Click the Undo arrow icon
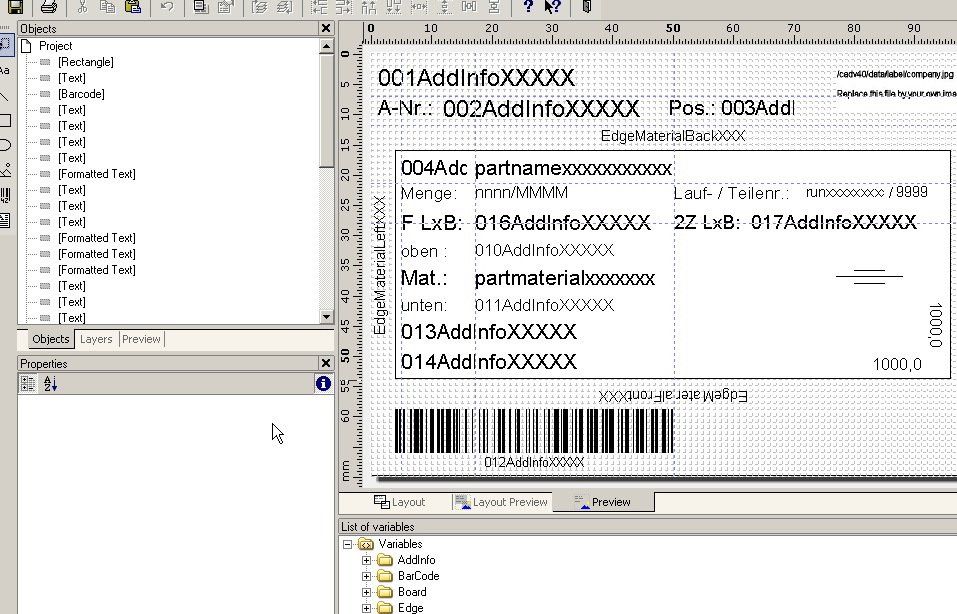Screen dimensions: 957x614 click(167, 6)
